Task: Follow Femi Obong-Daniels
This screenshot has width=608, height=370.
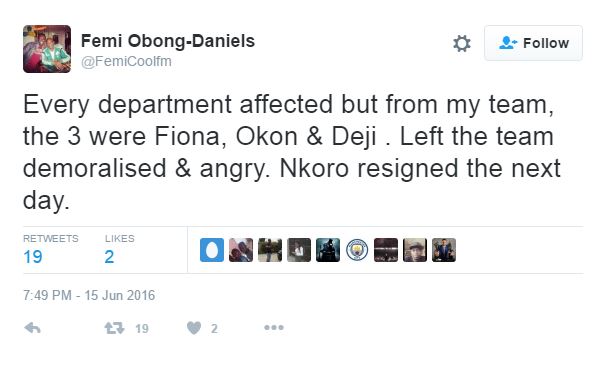Action: coord(533,43)
